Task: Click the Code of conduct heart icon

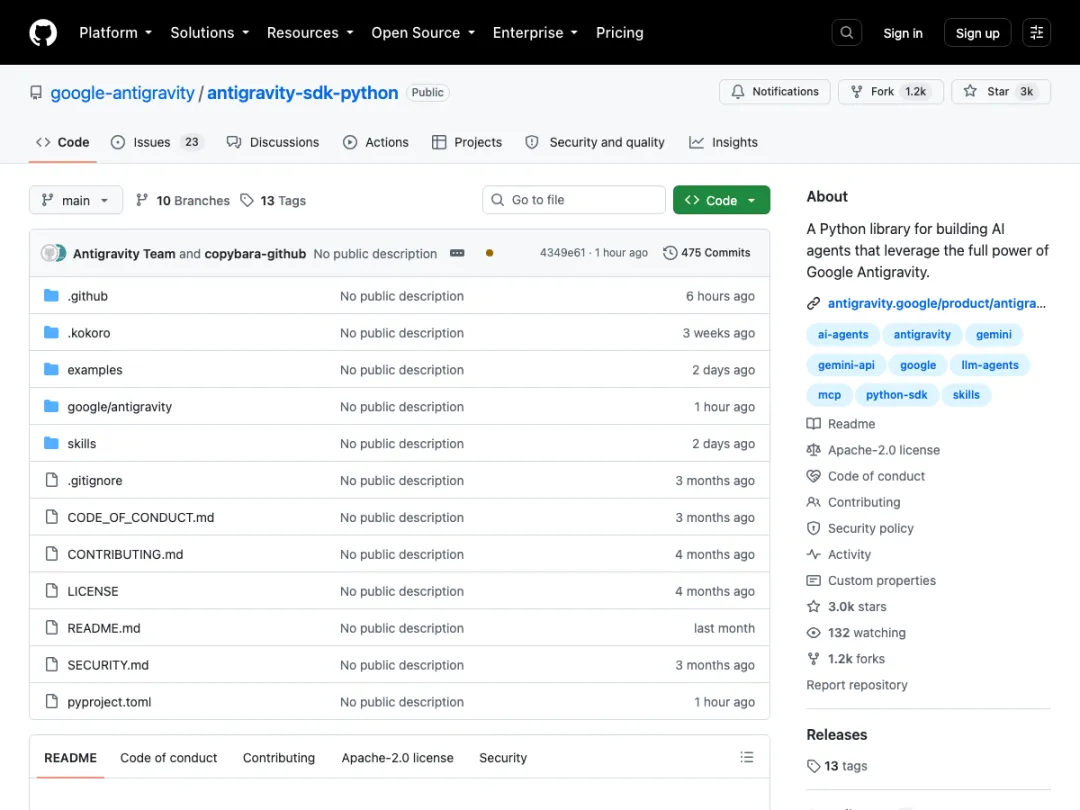Action: point(813,477)
